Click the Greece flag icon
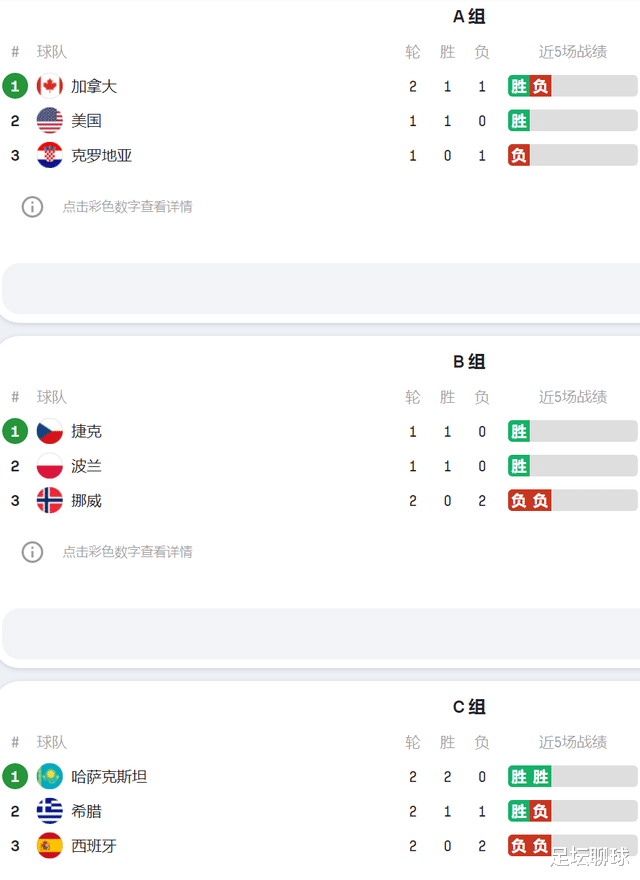 tap(49, 811)
